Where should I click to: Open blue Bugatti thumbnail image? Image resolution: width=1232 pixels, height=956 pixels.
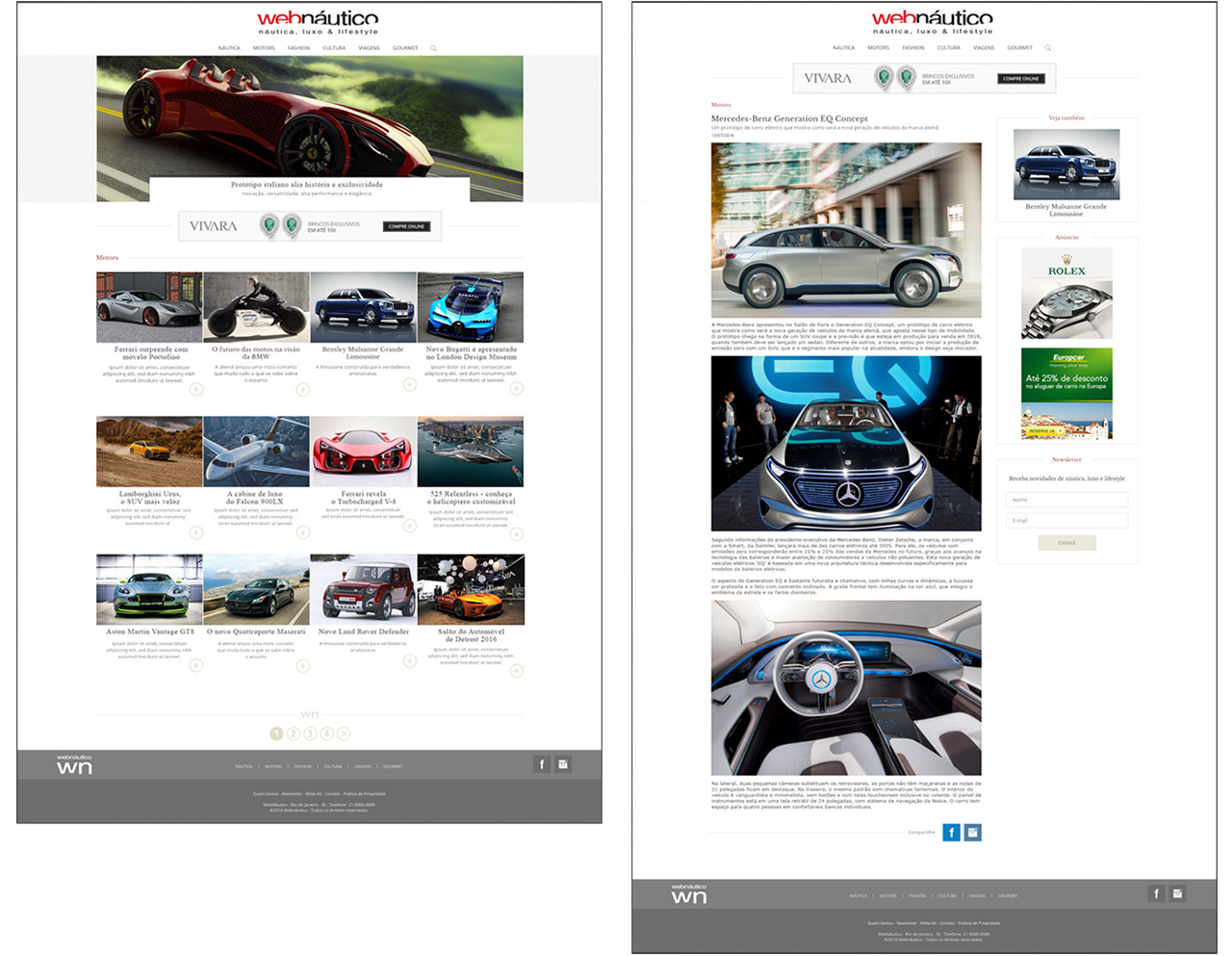coord(471,307)
